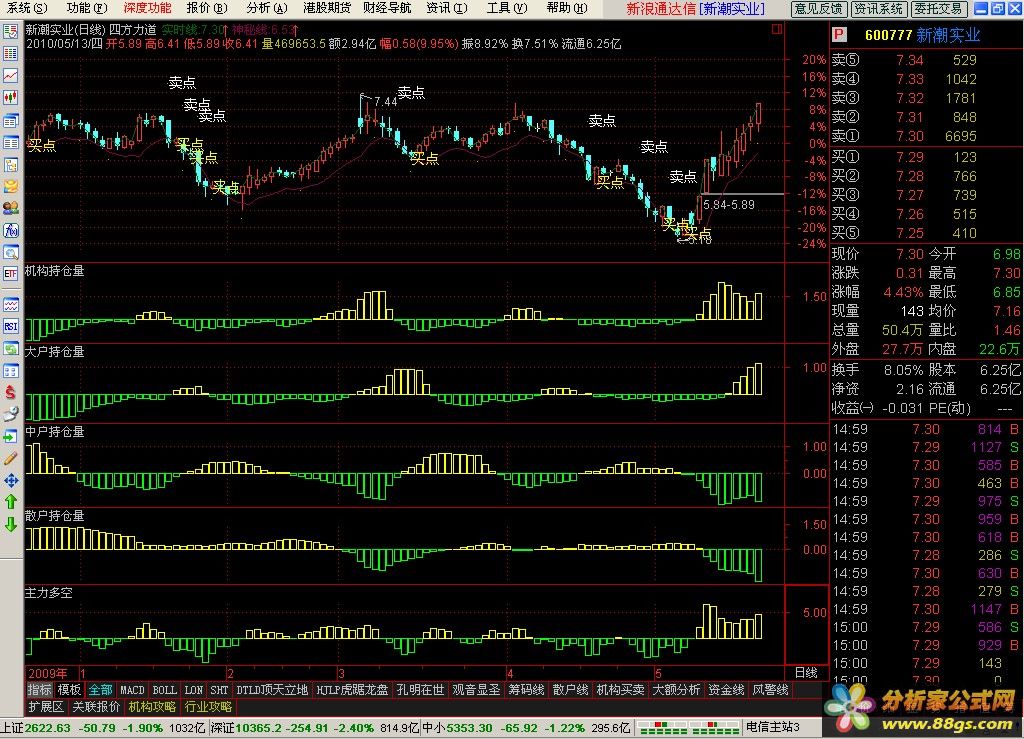Select the 大额分析 tab
Viewport: 1024px width, 739px height.
point(676,689)
